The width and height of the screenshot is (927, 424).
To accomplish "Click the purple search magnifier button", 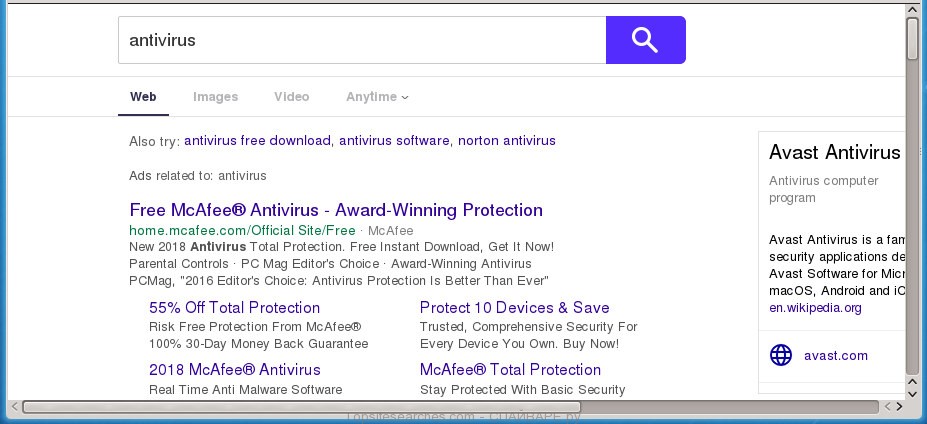I will click(646, 40).
